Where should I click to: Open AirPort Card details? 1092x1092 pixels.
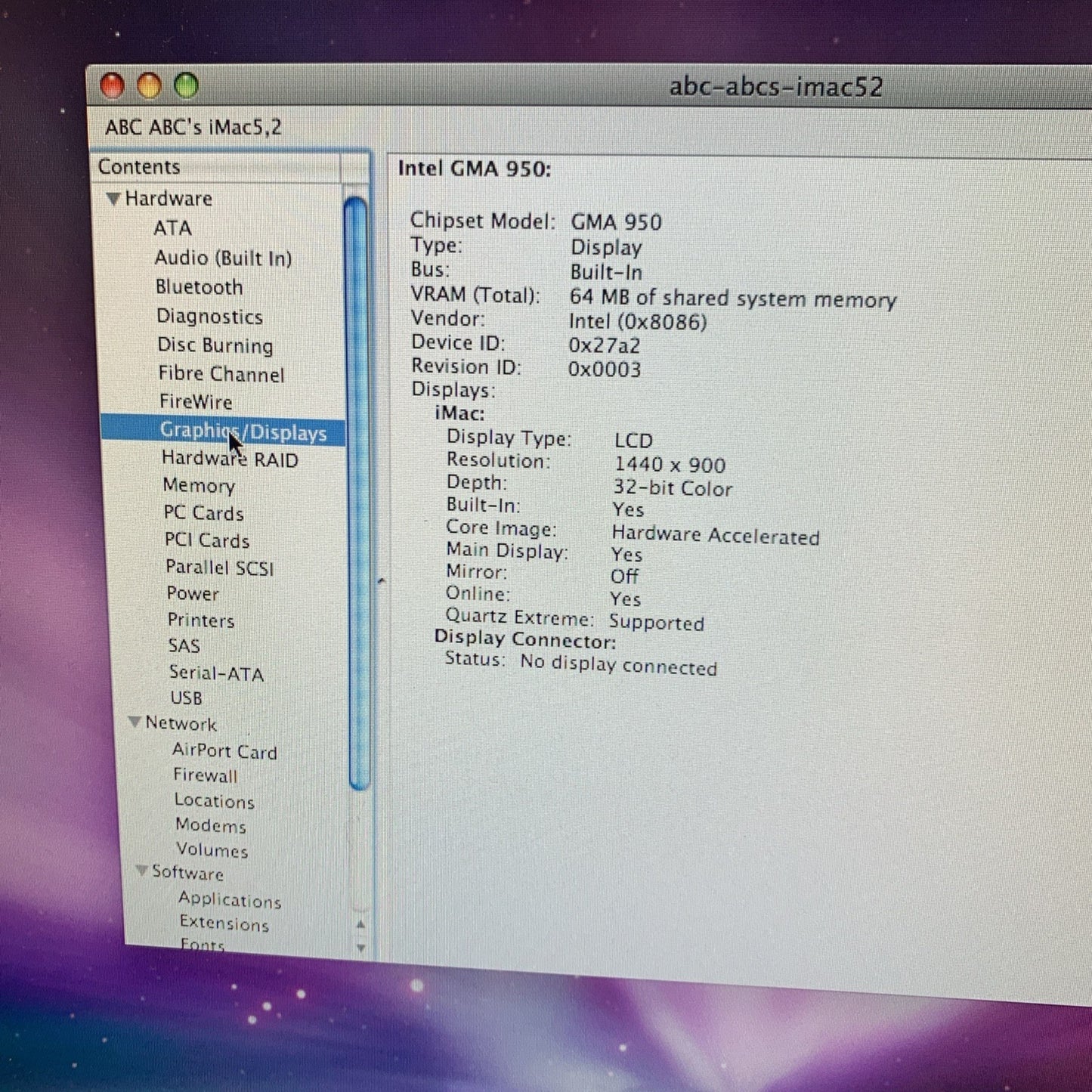click(x=224, y=751)
